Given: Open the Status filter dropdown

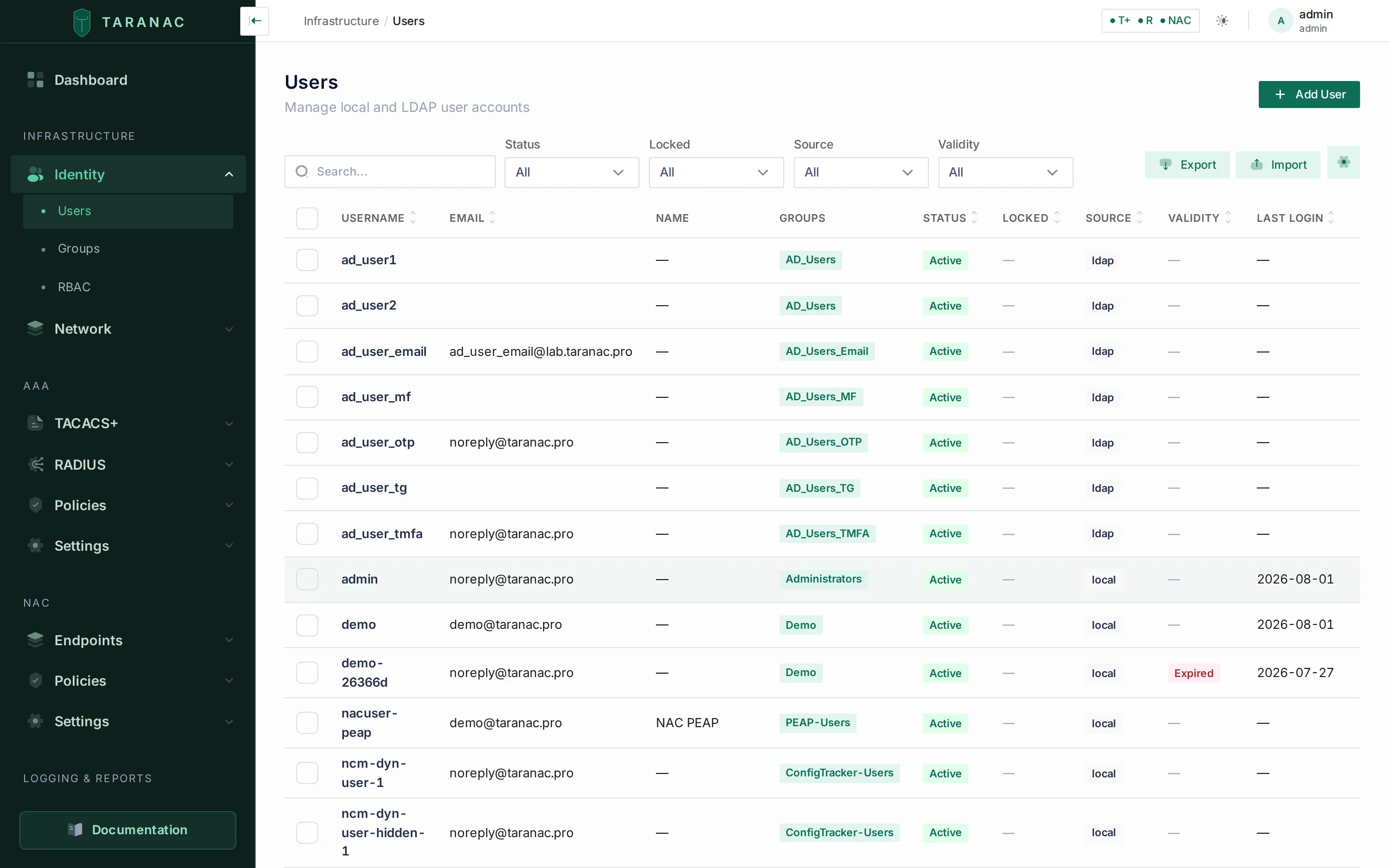Looking at the screenshot, I should [x=572, y=172].
